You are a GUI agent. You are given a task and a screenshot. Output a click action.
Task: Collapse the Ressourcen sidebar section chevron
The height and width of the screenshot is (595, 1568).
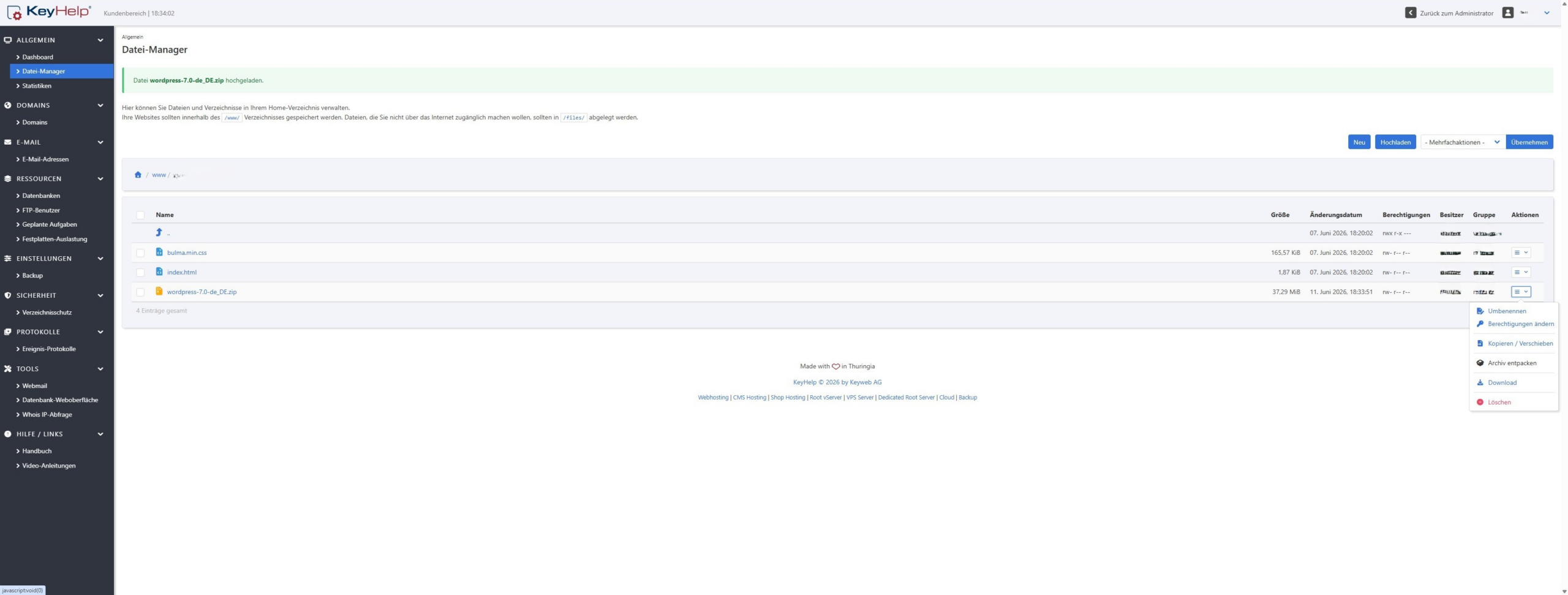(100, 179)
